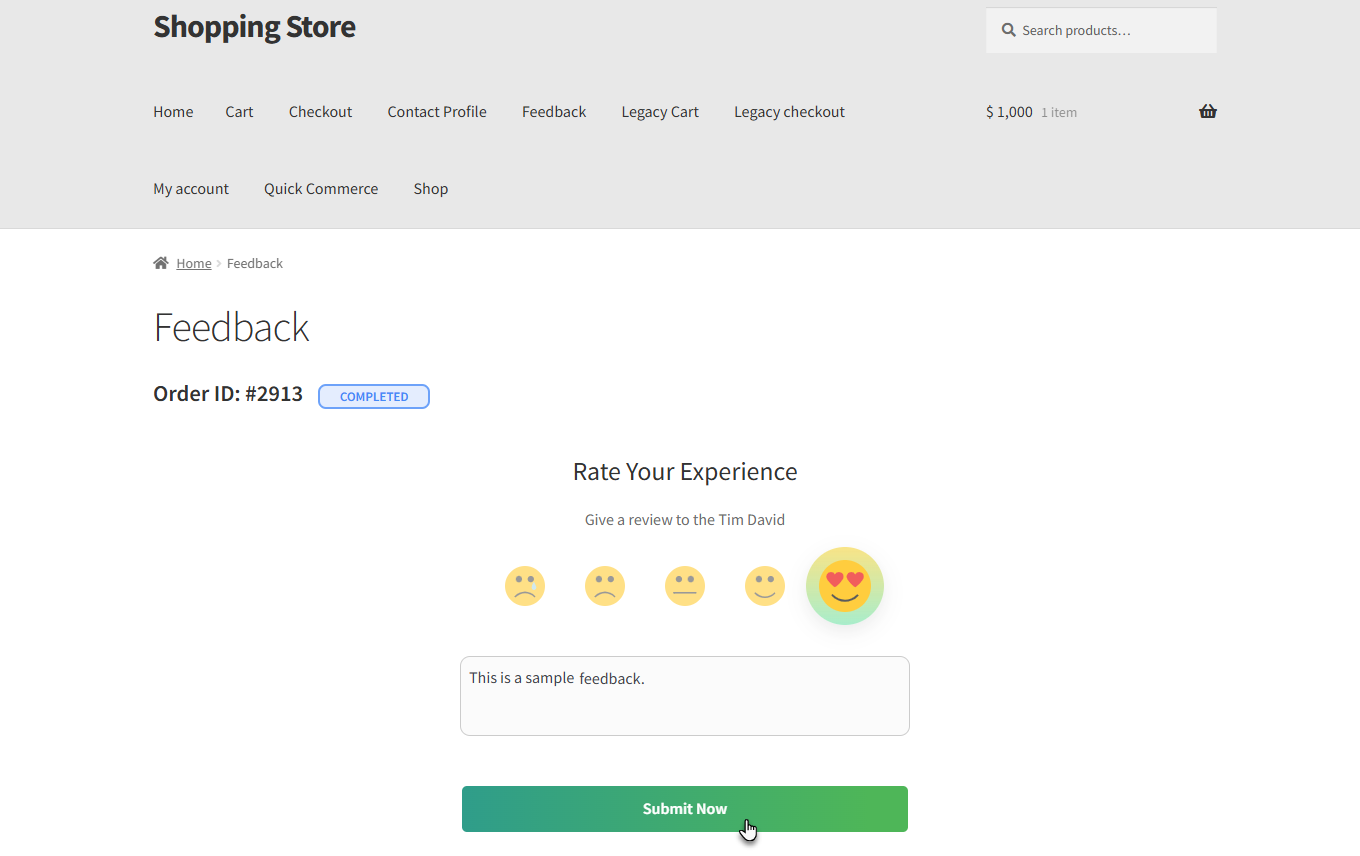Click the search magnifier icon

(1009, 31)
